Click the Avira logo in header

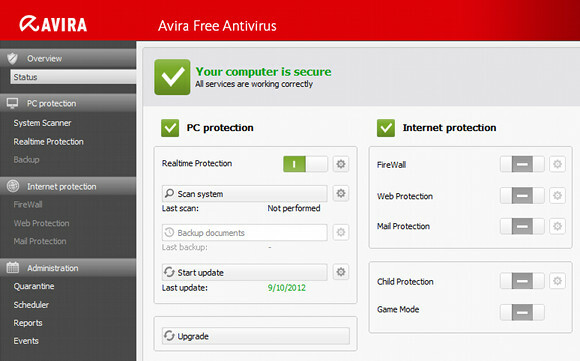coord(53,24)
